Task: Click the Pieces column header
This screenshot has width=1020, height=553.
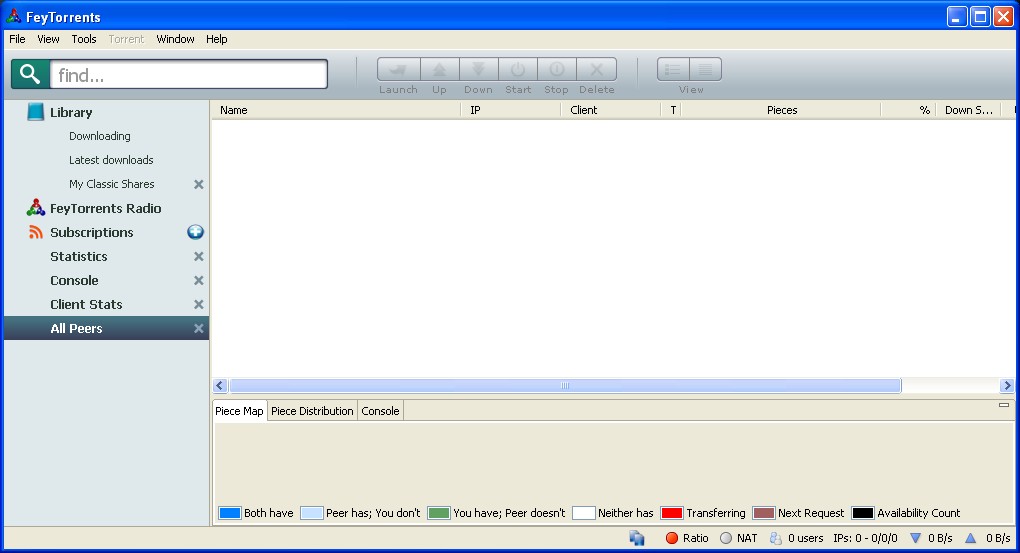Action: point(781,110)
